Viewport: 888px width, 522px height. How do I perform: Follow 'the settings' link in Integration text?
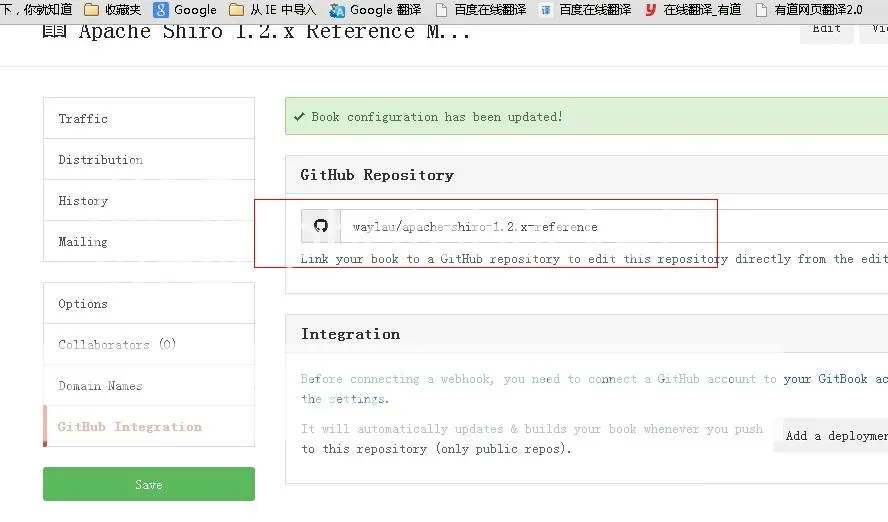coord(343,399)
